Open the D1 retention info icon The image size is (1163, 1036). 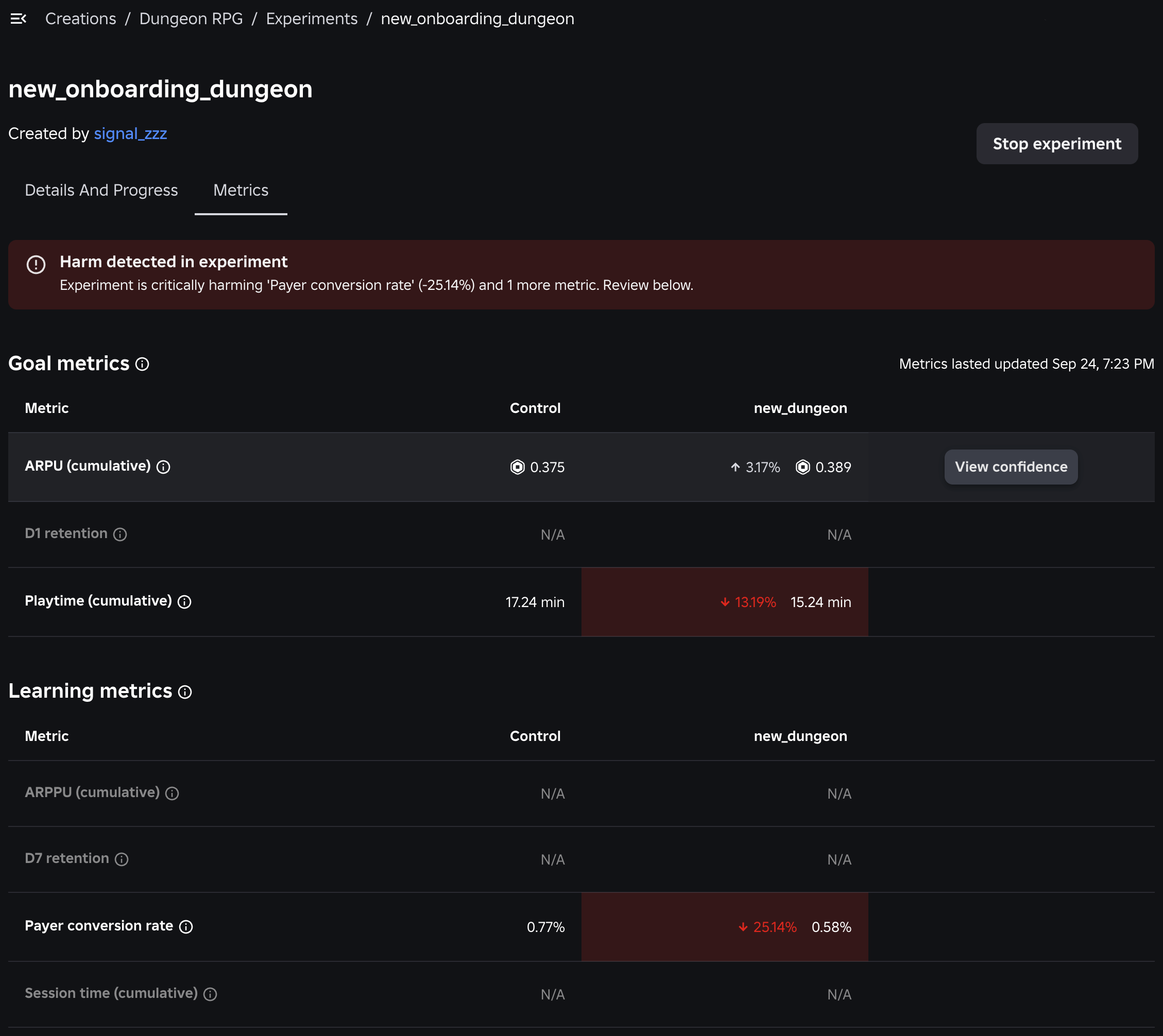click(120, 534)
